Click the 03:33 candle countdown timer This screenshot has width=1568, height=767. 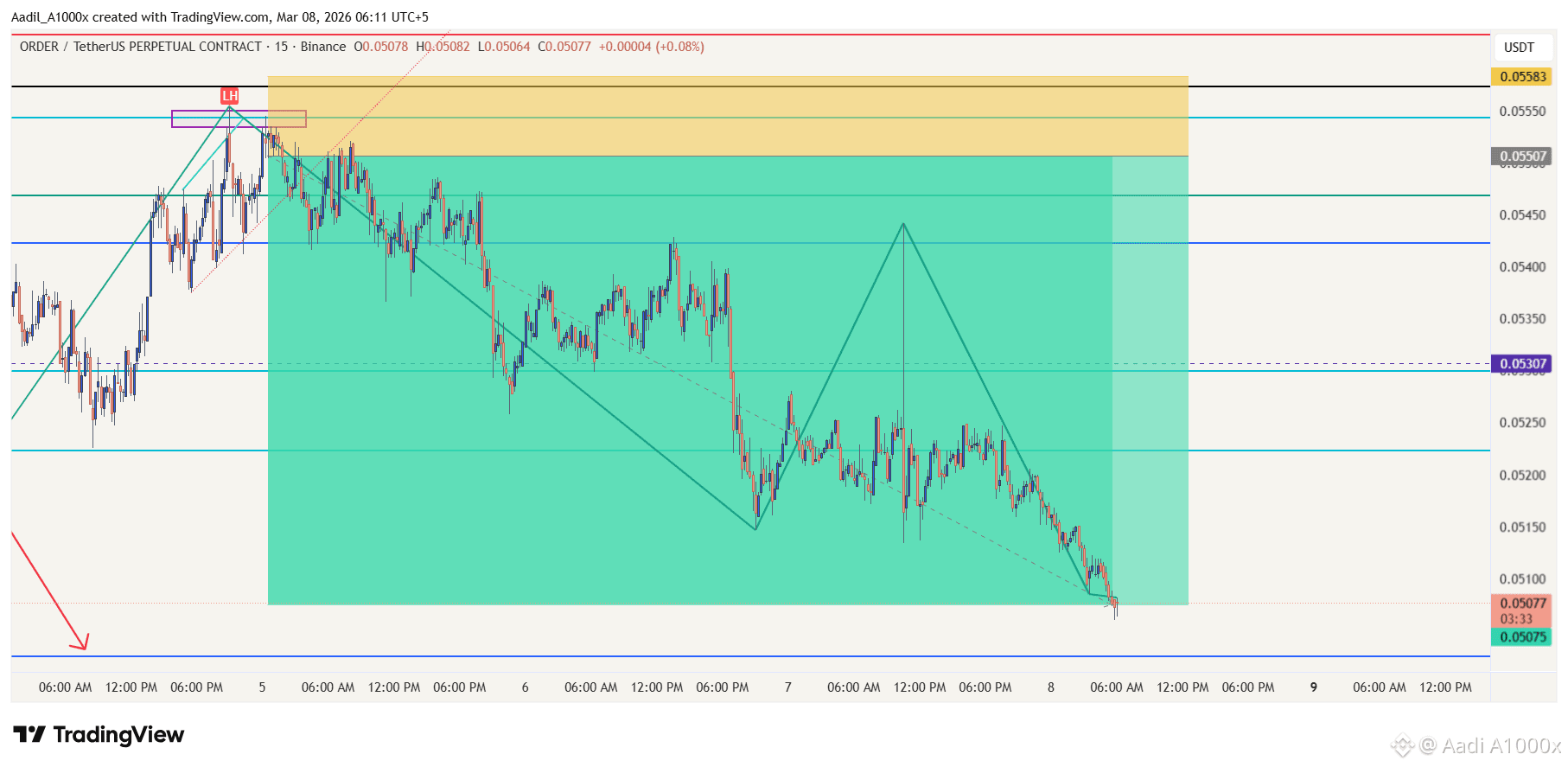pos(1516,619)
